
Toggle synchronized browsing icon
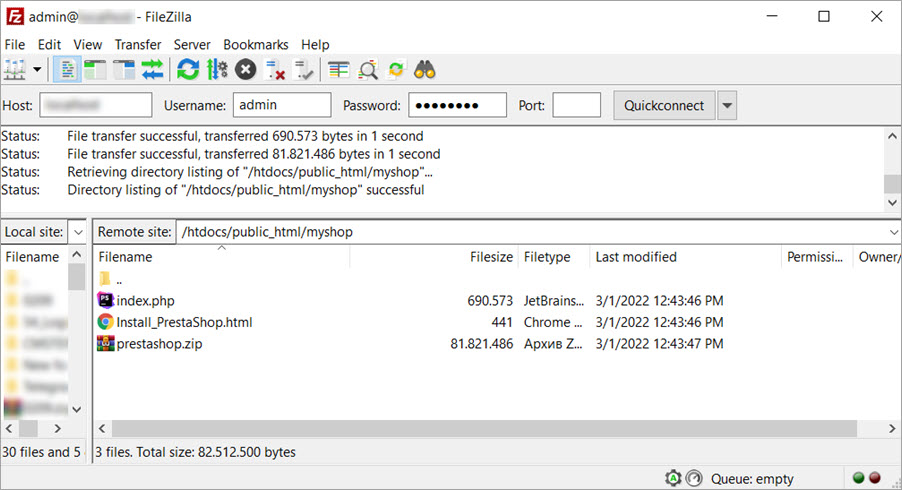coord(396,70)
